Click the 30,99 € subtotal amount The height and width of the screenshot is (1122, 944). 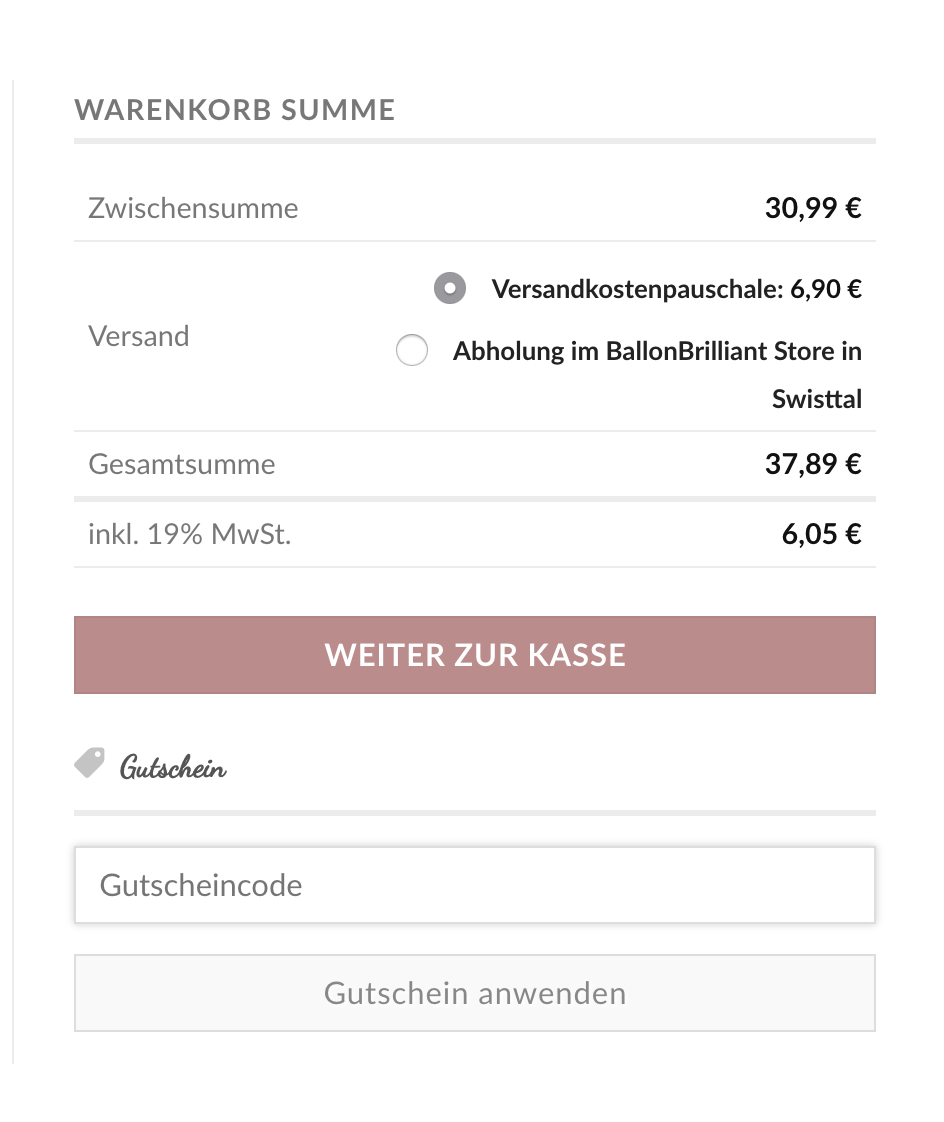(813, 208)
